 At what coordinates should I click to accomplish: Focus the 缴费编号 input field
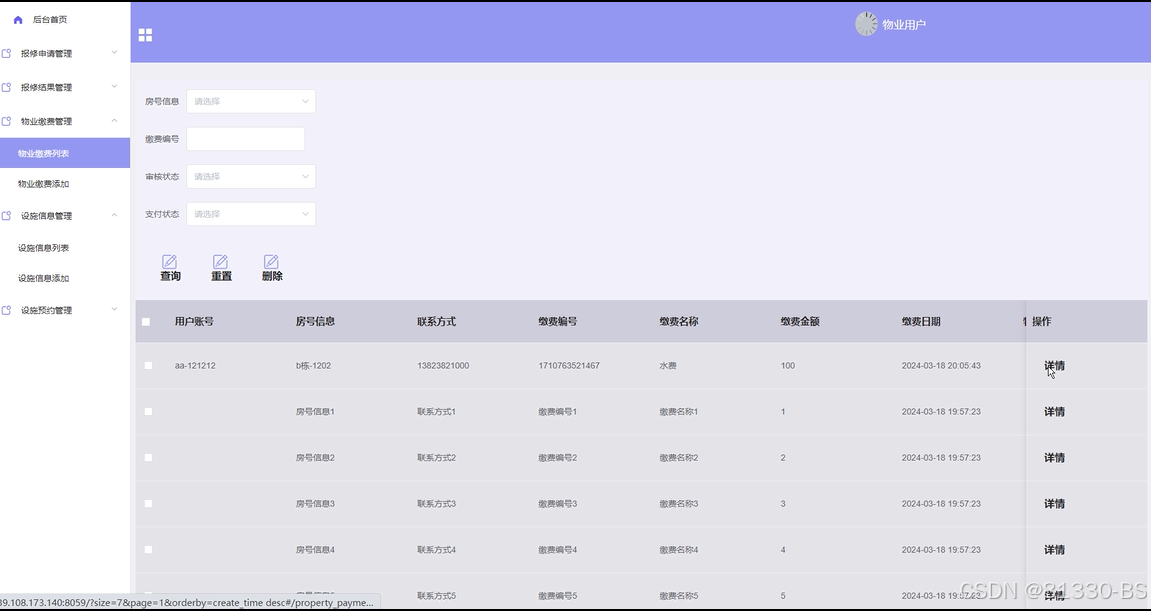click(245, 139)
